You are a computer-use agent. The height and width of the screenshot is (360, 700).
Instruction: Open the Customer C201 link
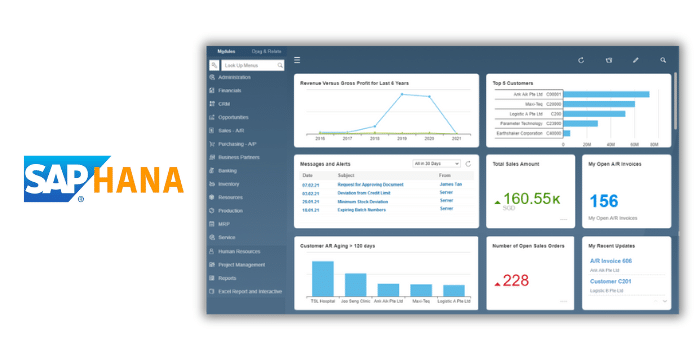[611, 281]
